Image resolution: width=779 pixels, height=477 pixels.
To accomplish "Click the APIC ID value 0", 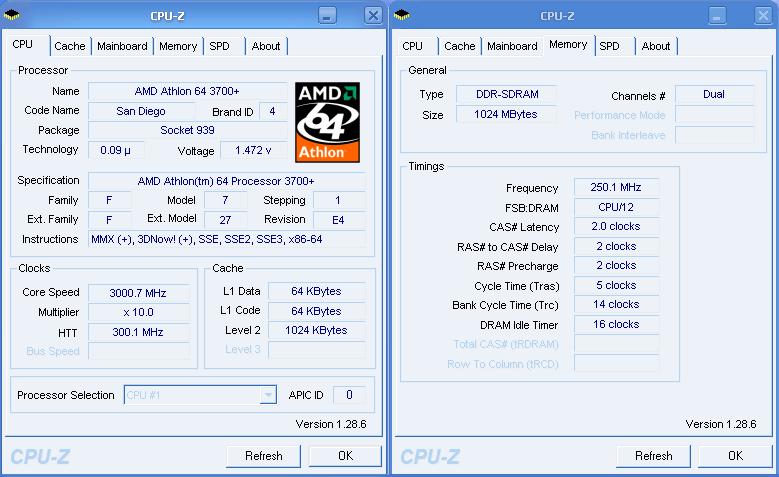I will (x=349, y=395).
